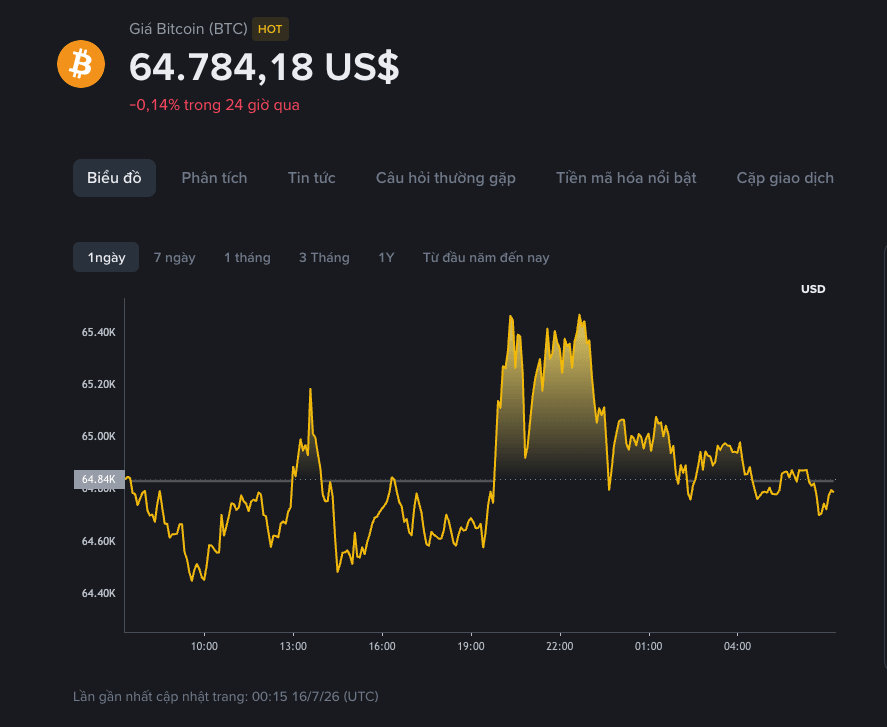Click the -0,14% trong 24 giờ qua text
This screenshot has height=727, width=887.
[x=214, y=105]
